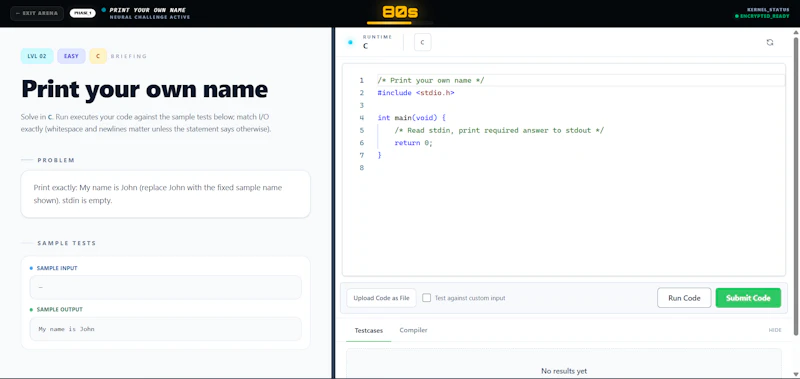
Task: Click the 'Print your own name' heading
Action: click(x=144, y=89)
